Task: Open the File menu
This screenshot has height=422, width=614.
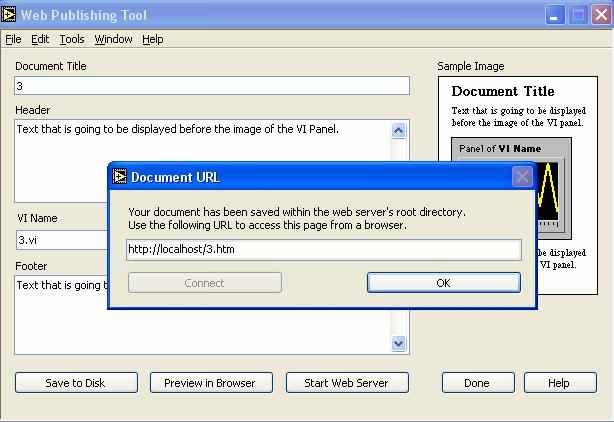Action: 13,39
